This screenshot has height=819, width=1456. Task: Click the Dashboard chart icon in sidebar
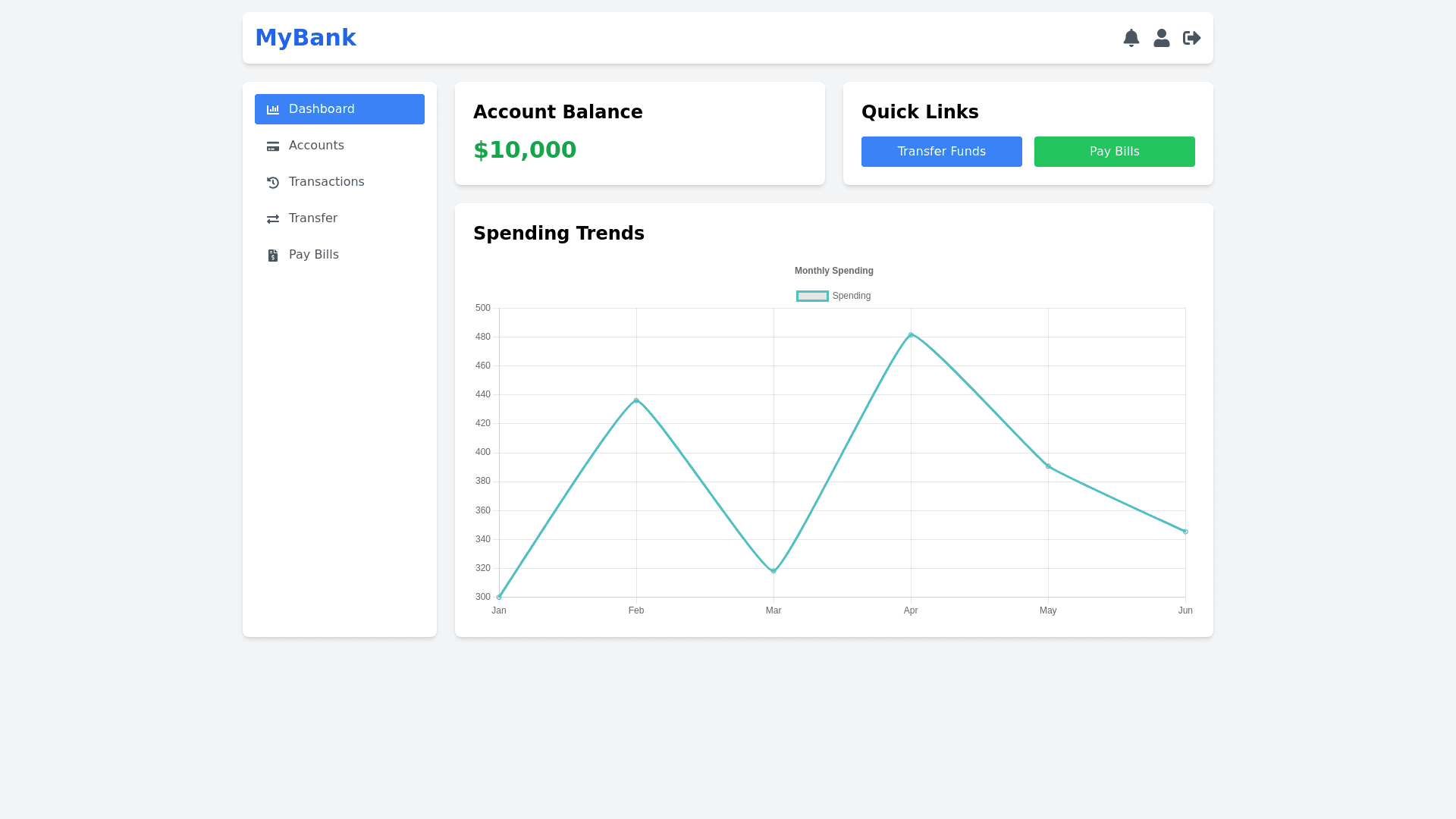273,109
